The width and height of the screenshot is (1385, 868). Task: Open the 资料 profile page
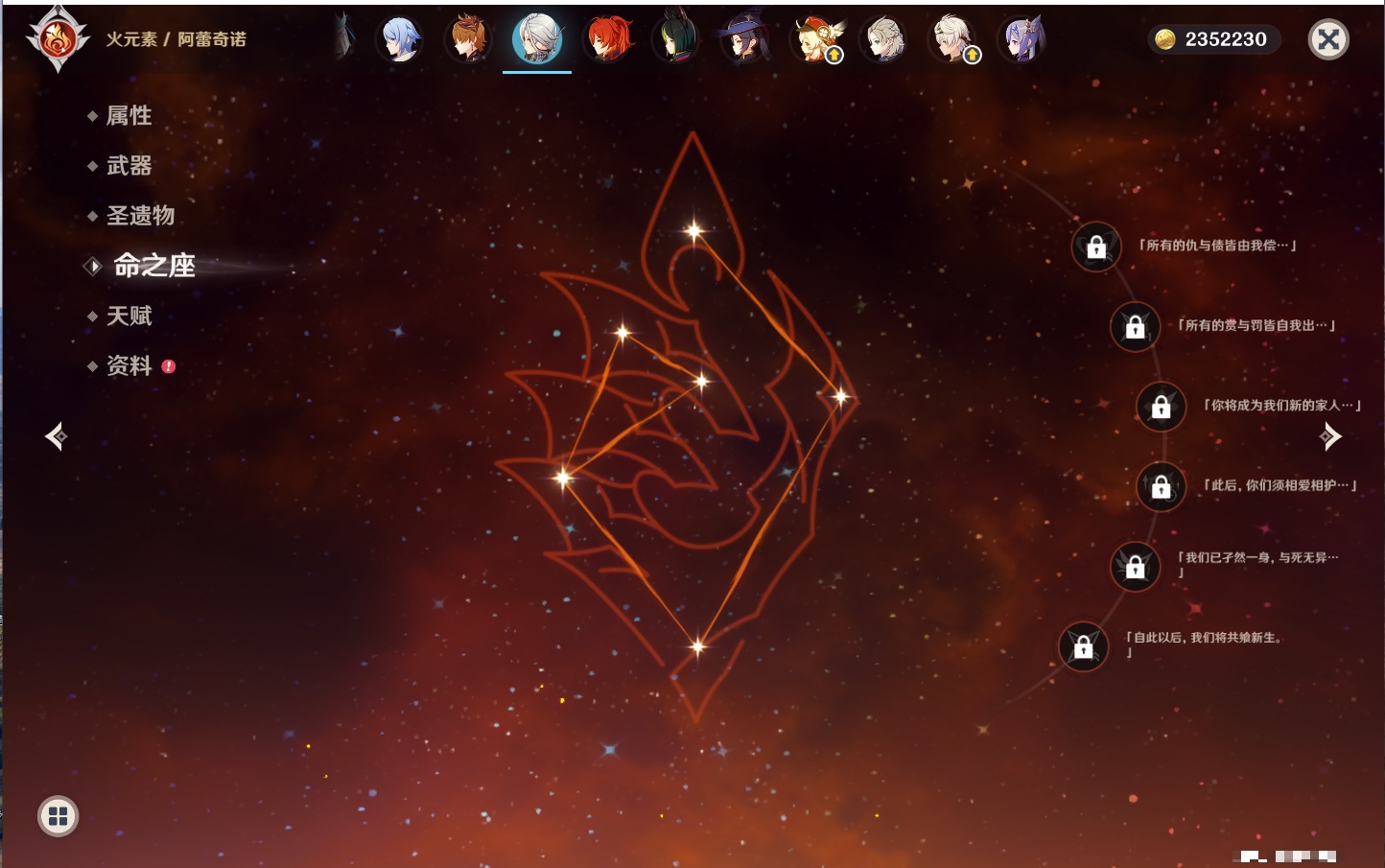click(129, 365)
